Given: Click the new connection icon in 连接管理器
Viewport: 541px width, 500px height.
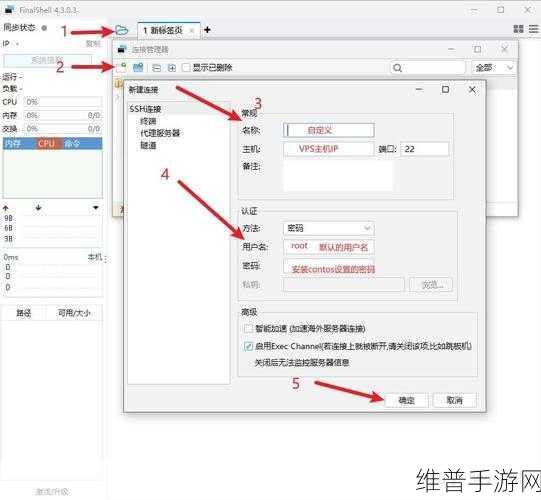Looking at the screenshot, I should [x=121, y=67].
